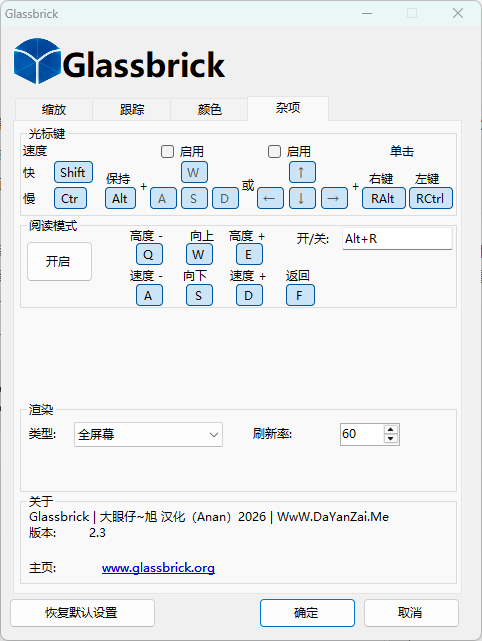Open the render type 全屏幕 dropdown
The height and width of the screenshot is (641, 482).
(148, 434)
